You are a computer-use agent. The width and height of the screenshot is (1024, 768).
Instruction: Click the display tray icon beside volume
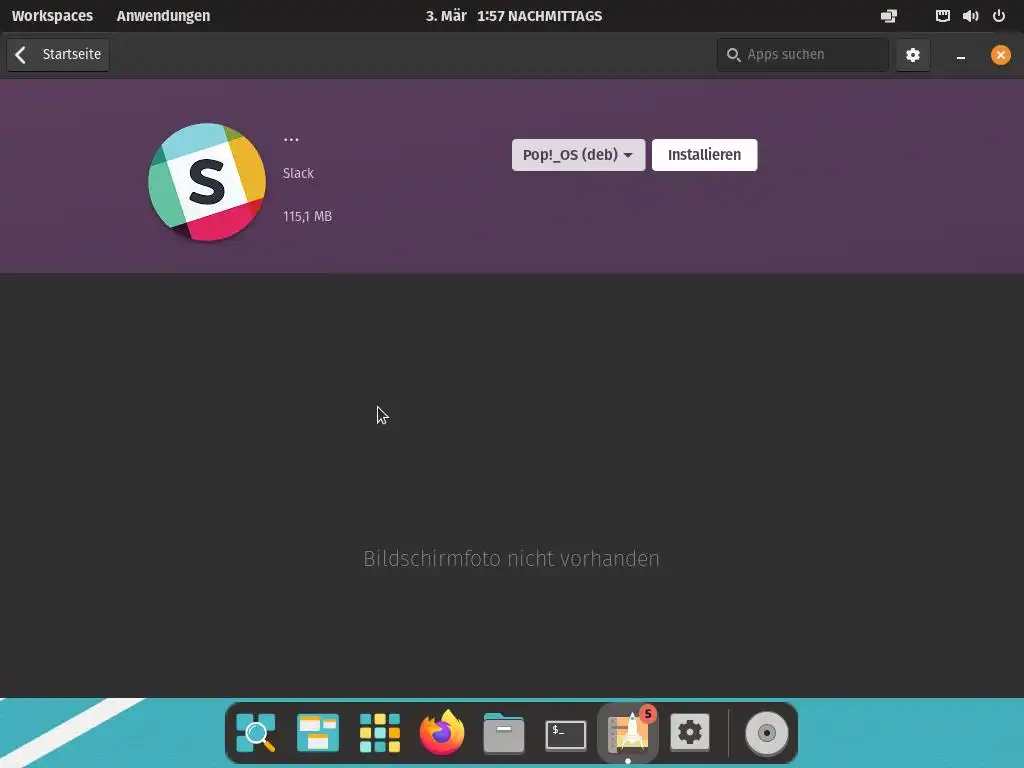pos(942,16)
